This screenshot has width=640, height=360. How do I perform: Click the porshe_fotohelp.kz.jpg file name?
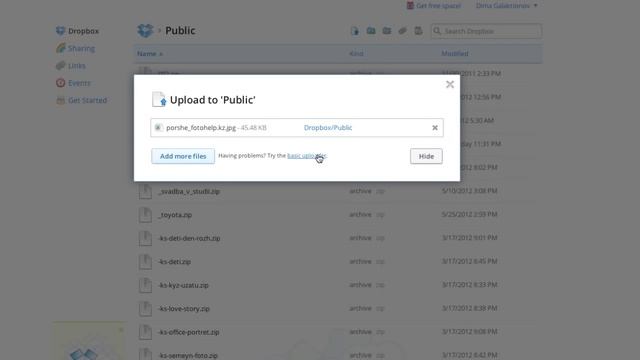click(x=201, y=128)
